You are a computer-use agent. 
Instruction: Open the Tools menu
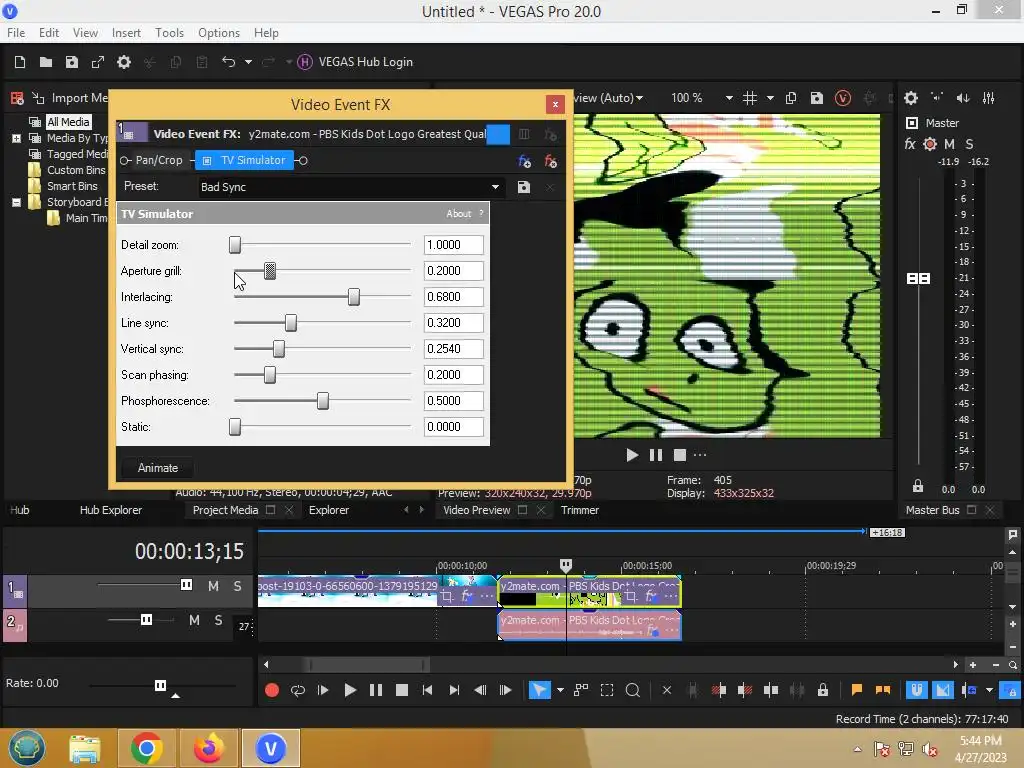(169, 33)
